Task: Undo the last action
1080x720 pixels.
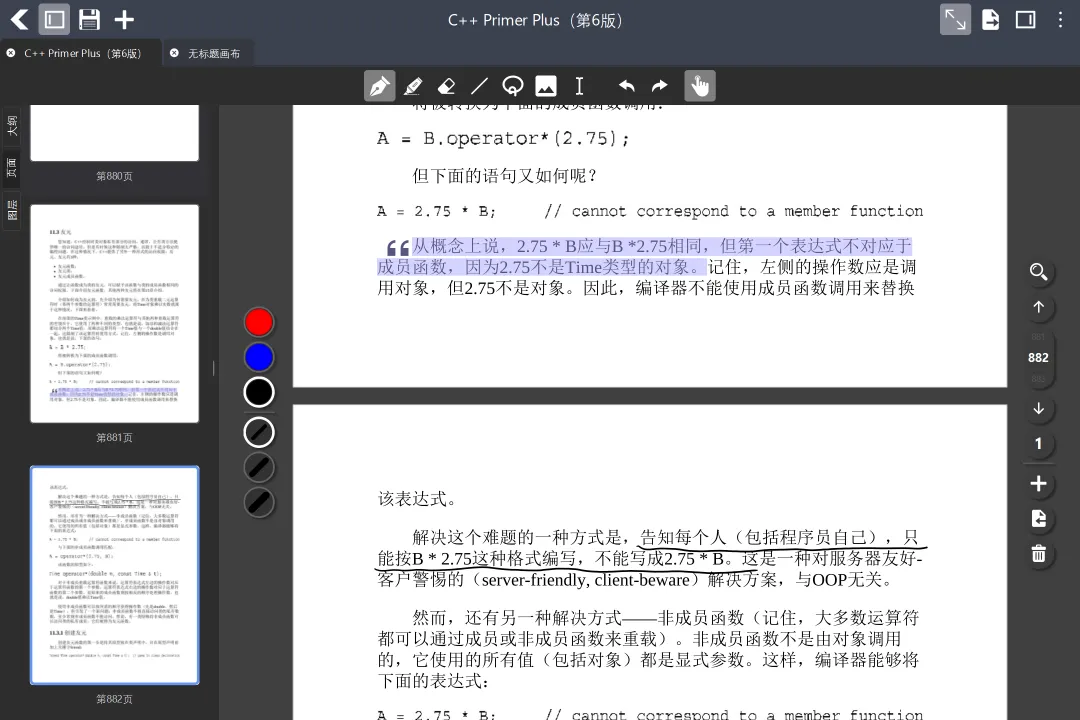Action: pos(626,86)
